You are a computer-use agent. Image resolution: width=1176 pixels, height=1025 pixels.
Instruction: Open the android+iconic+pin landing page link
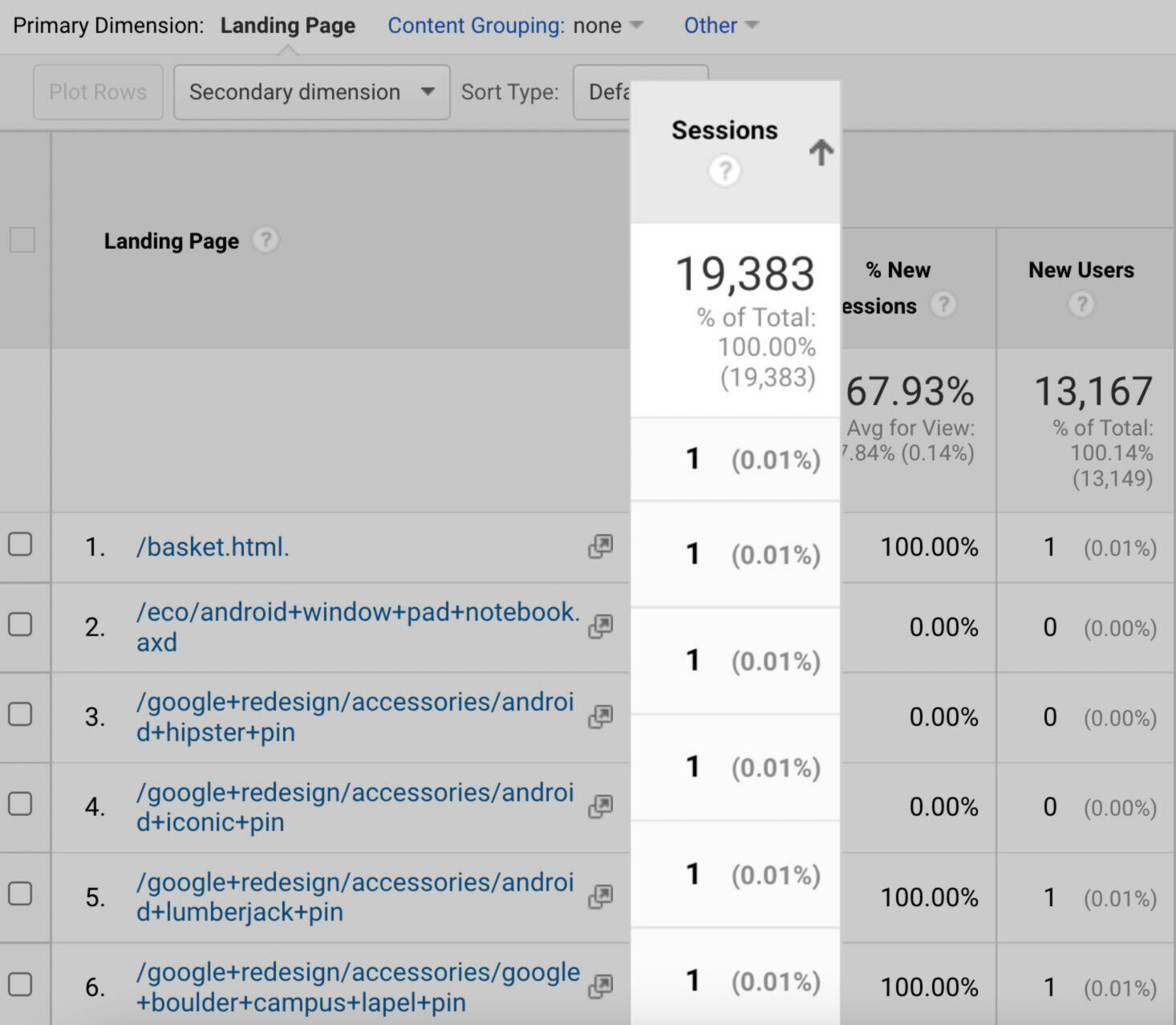coord(353,806)
